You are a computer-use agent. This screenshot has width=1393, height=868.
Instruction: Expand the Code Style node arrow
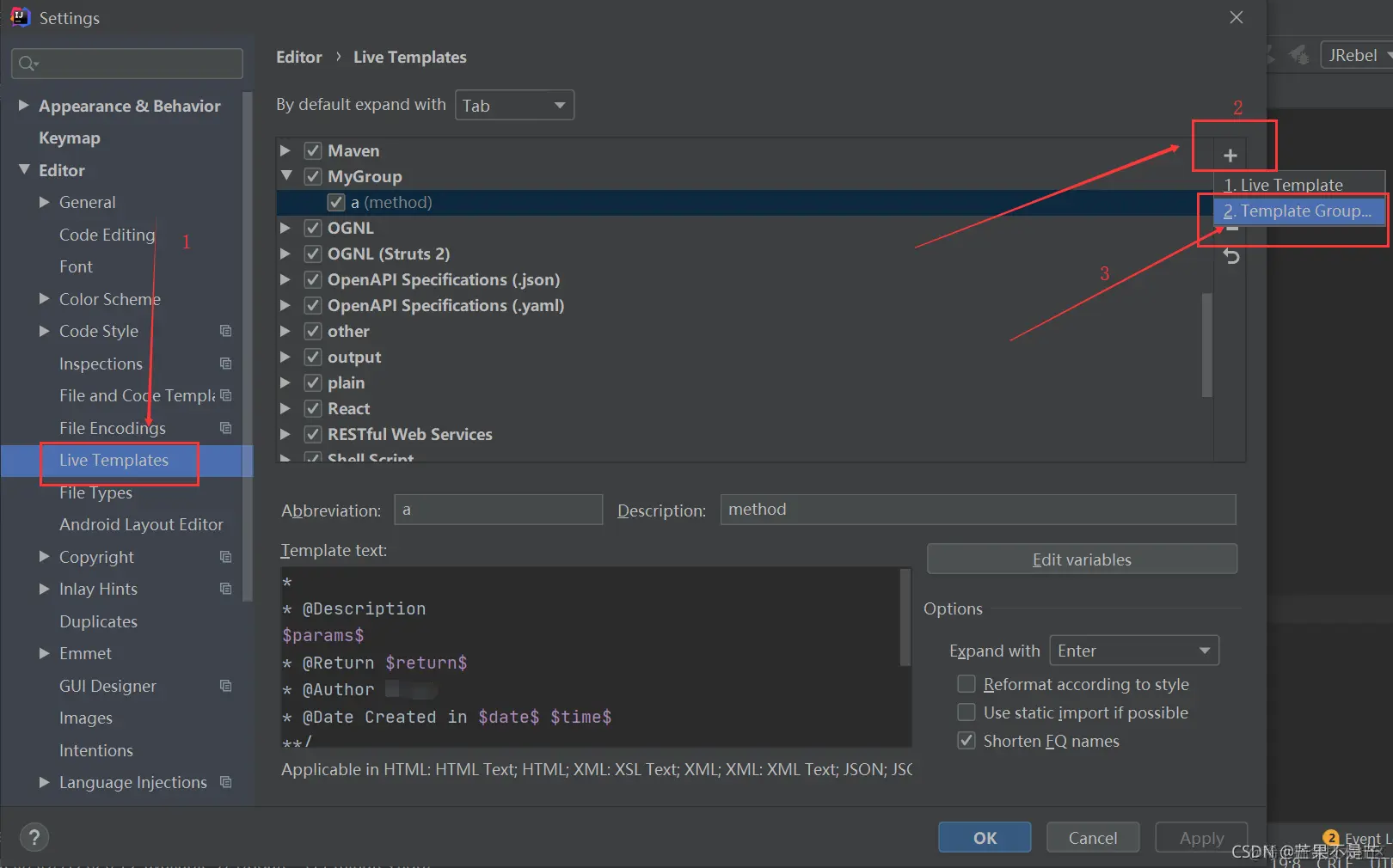tap(45, 331)
